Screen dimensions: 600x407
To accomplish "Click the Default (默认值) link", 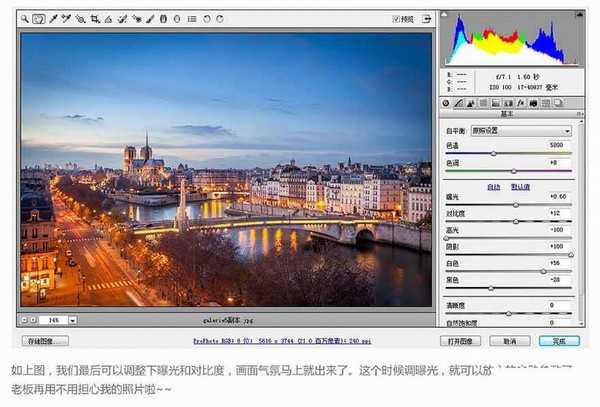I will (x=520, y=187).
